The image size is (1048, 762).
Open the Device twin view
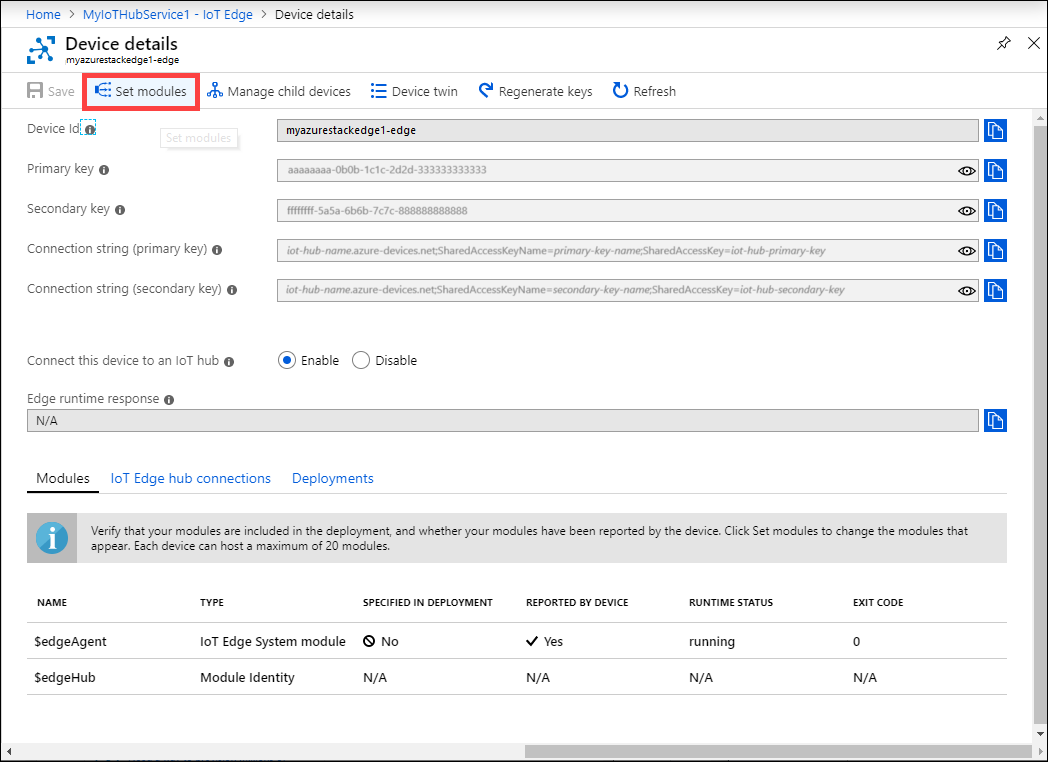coord(414,91)
